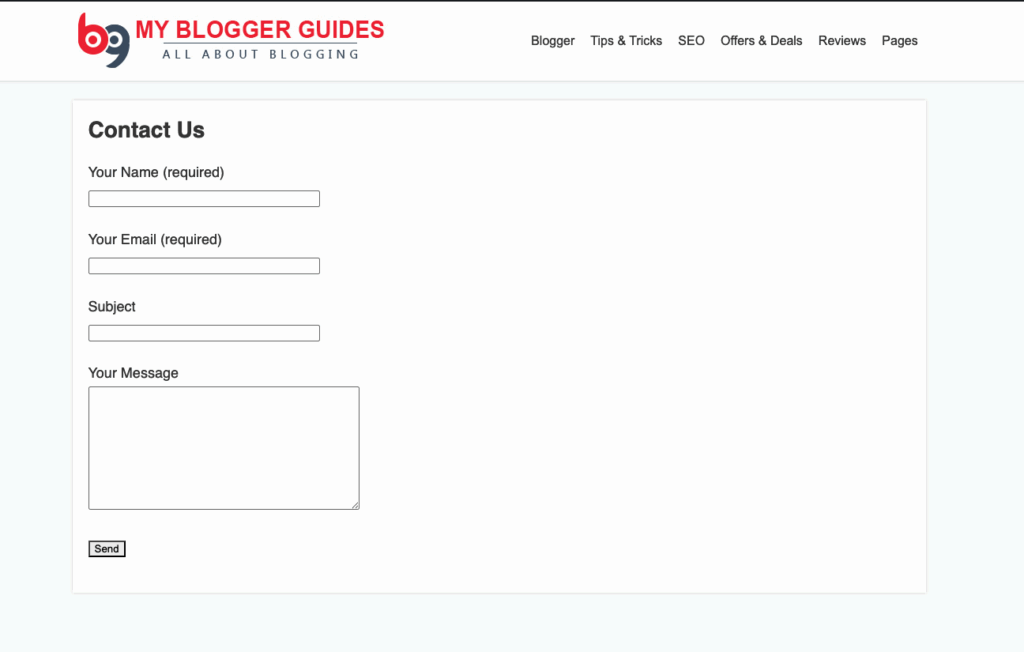Submit the form with Send button
Screen dimensions: 1024x652
[x=106, y=549]
